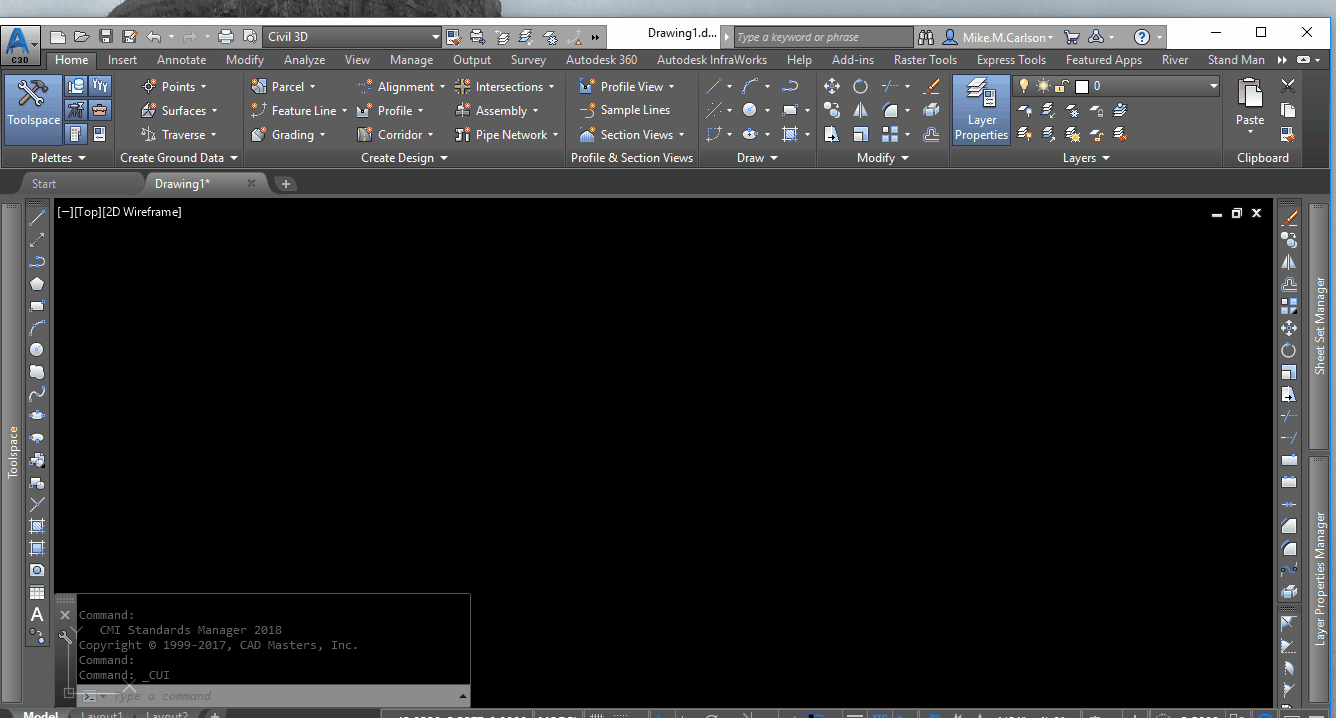This screenshot has height=718, width=1336.
Task: Toggle the layer lock padlock icon
Action: point(1062,86)
